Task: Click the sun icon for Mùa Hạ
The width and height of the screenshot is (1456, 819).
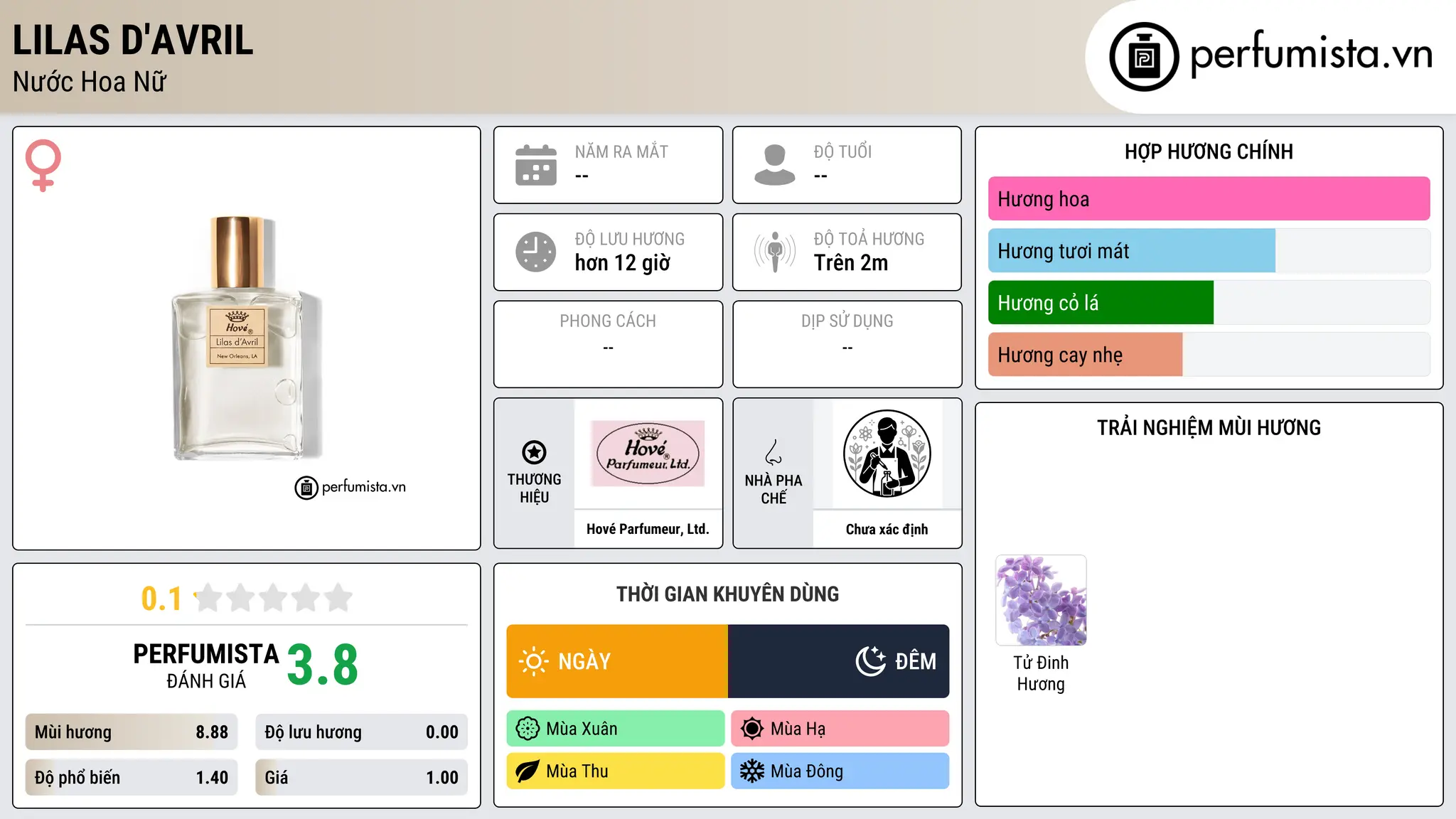Action: click(x=752, y=729)
